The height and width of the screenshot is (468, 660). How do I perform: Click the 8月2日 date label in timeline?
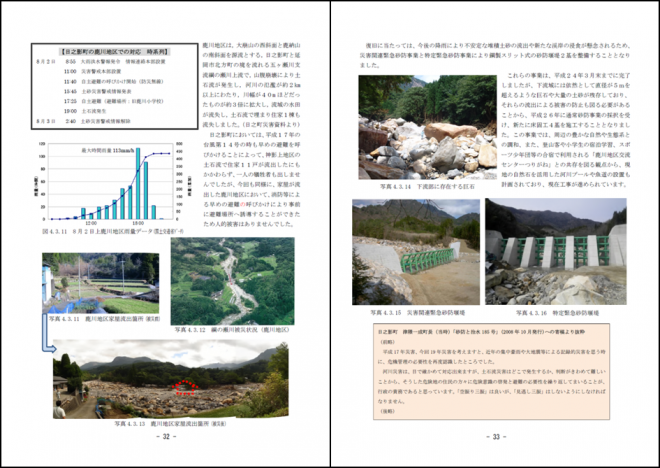pyautogui.click(x=46, y=61)
